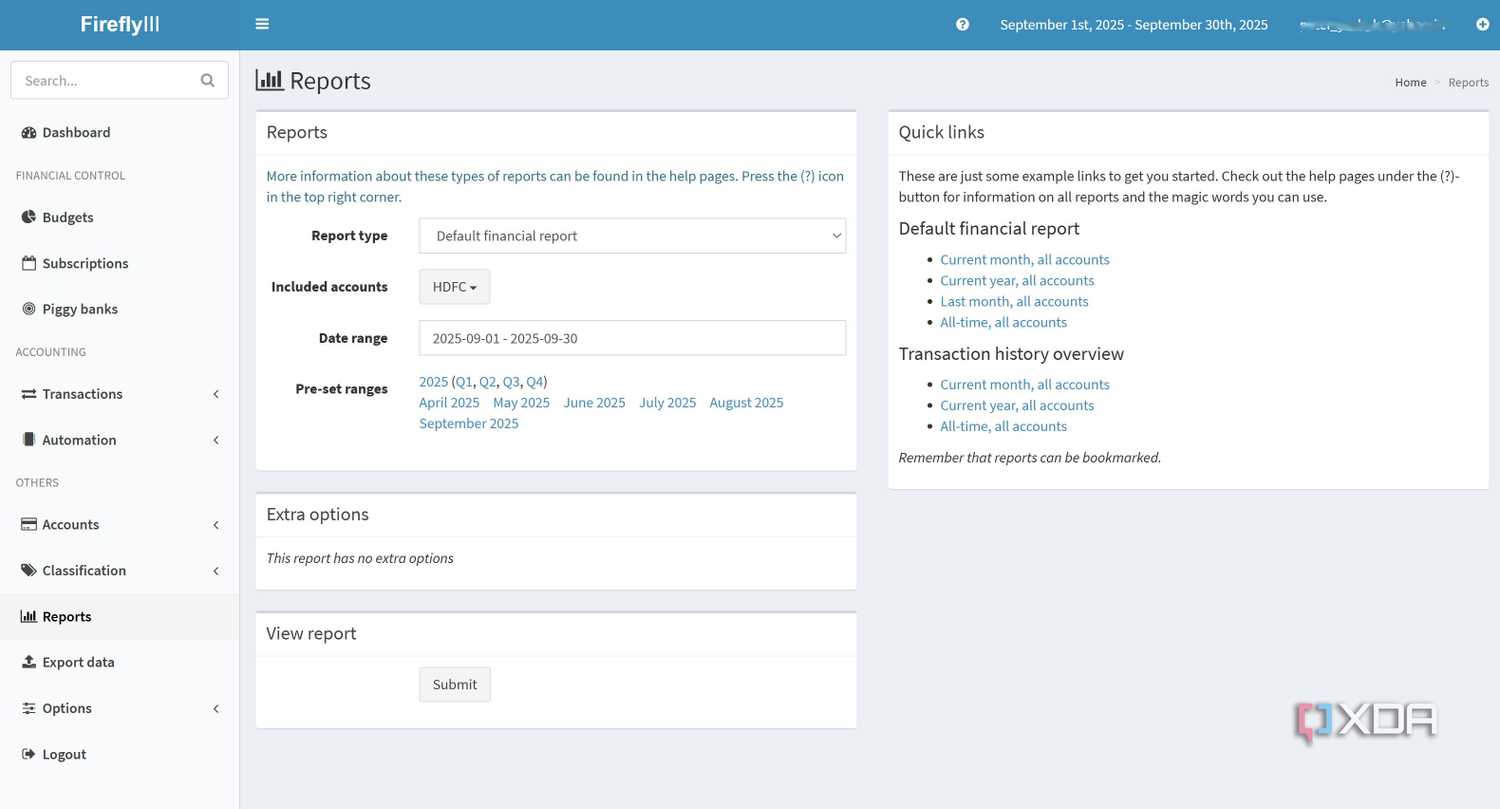Open help via the question mark icon
The height and width of the screenshot is (809, 1500).
click(x=962, y=24)
